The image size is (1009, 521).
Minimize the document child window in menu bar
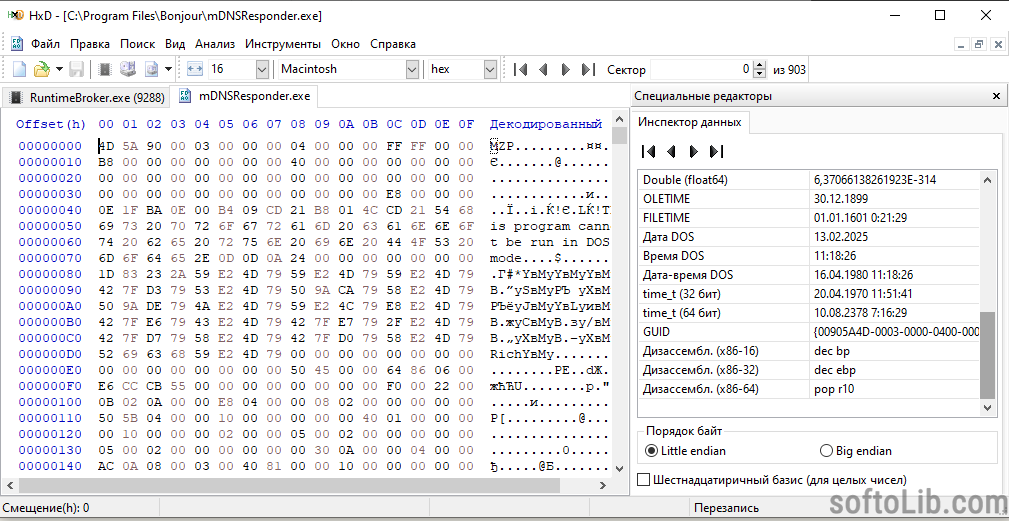click(961, 44)
